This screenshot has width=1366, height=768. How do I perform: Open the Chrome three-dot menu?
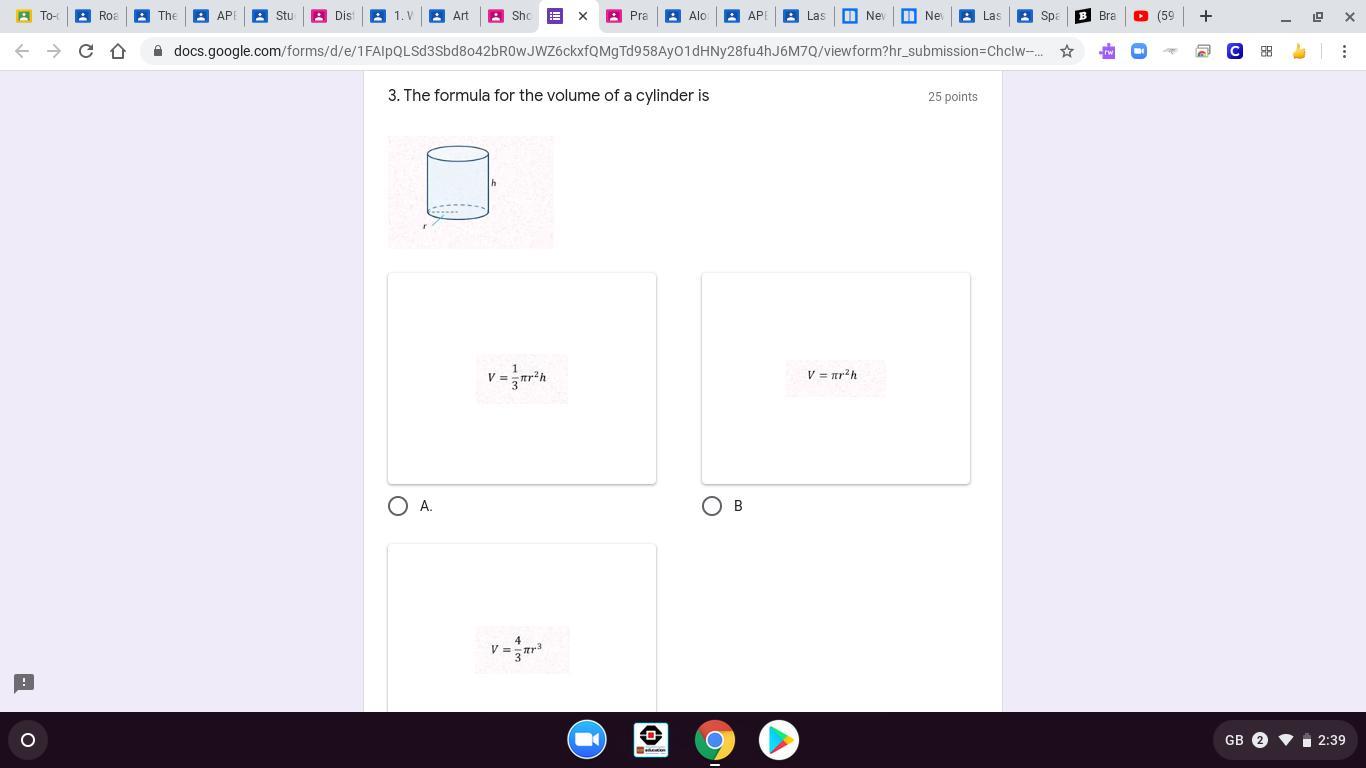pyautogui.click(x=1344, y=51)
